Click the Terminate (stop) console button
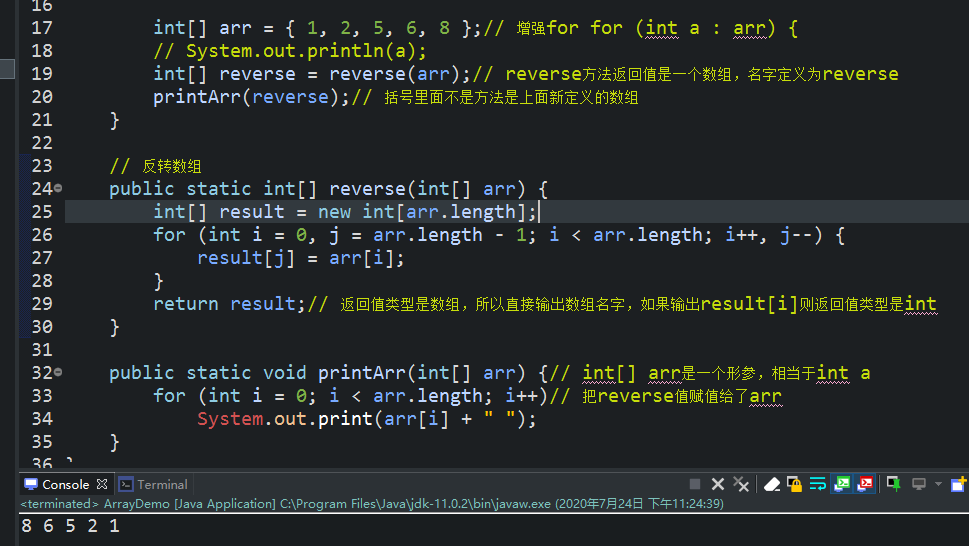This screenshot has width=969, height=546. point(695,484)
